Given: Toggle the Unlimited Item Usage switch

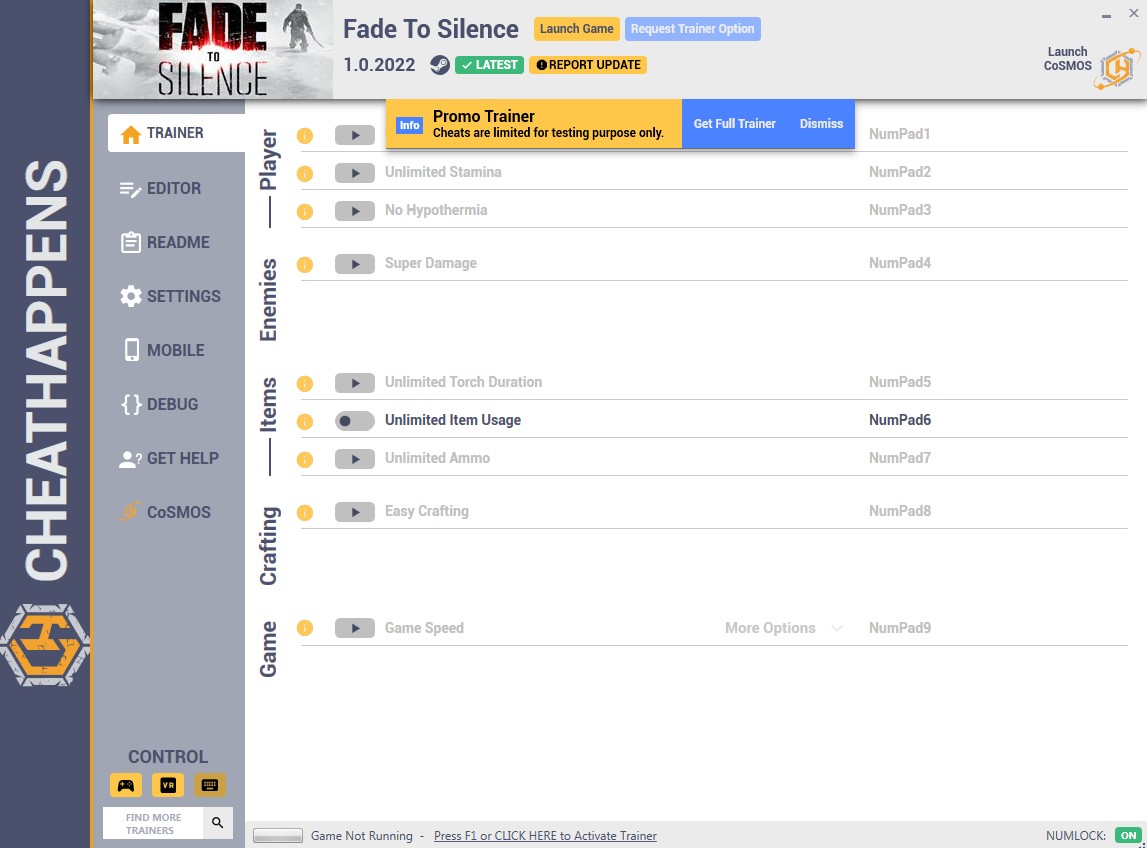Looking at the screenshot, I should click(x=355, y=421).
